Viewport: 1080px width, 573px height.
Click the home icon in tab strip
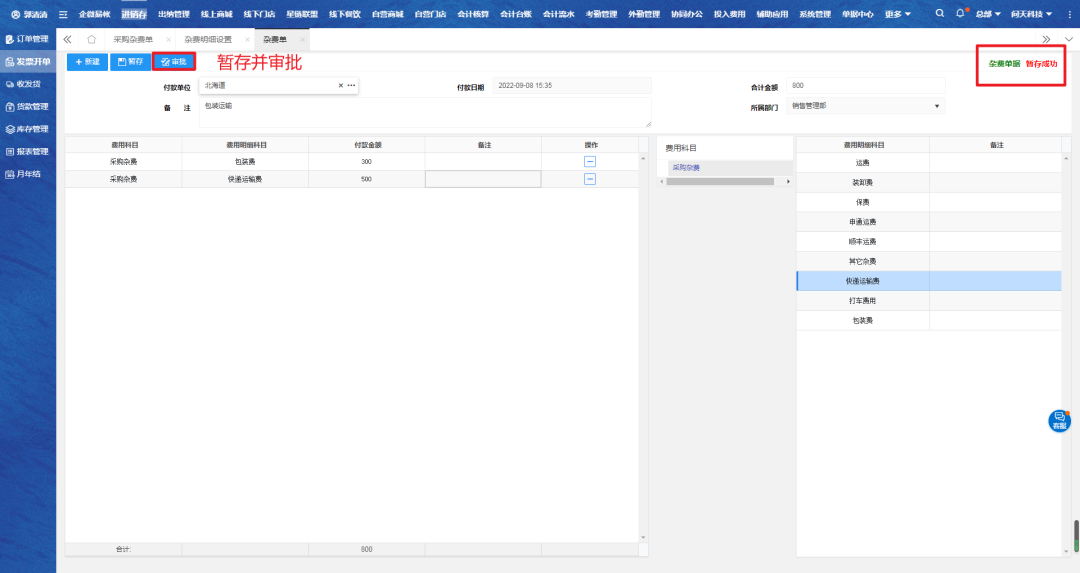click(91, 39)
